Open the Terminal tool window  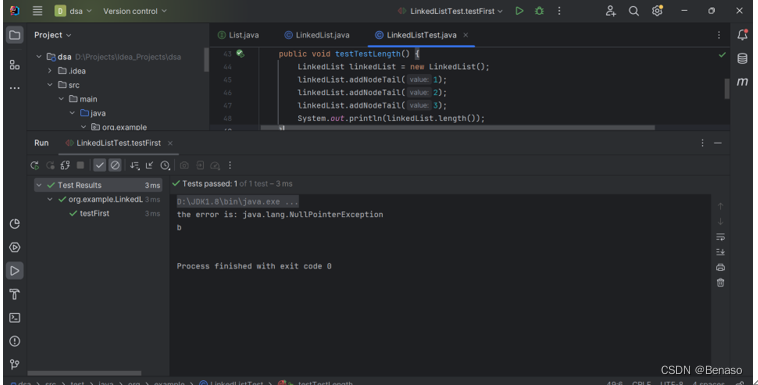click(15, 318)
